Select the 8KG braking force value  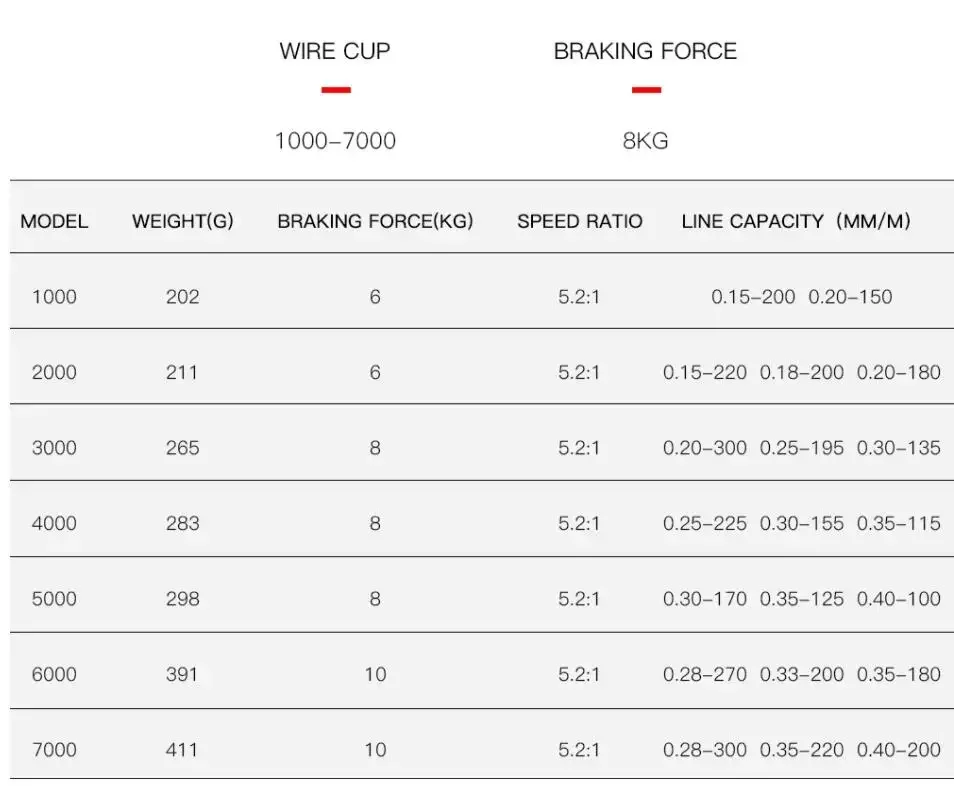point(645,141)
